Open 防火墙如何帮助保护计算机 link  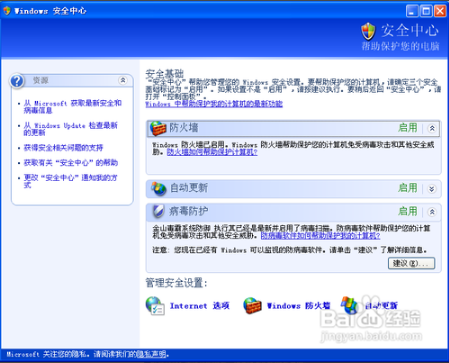[212, 152]
